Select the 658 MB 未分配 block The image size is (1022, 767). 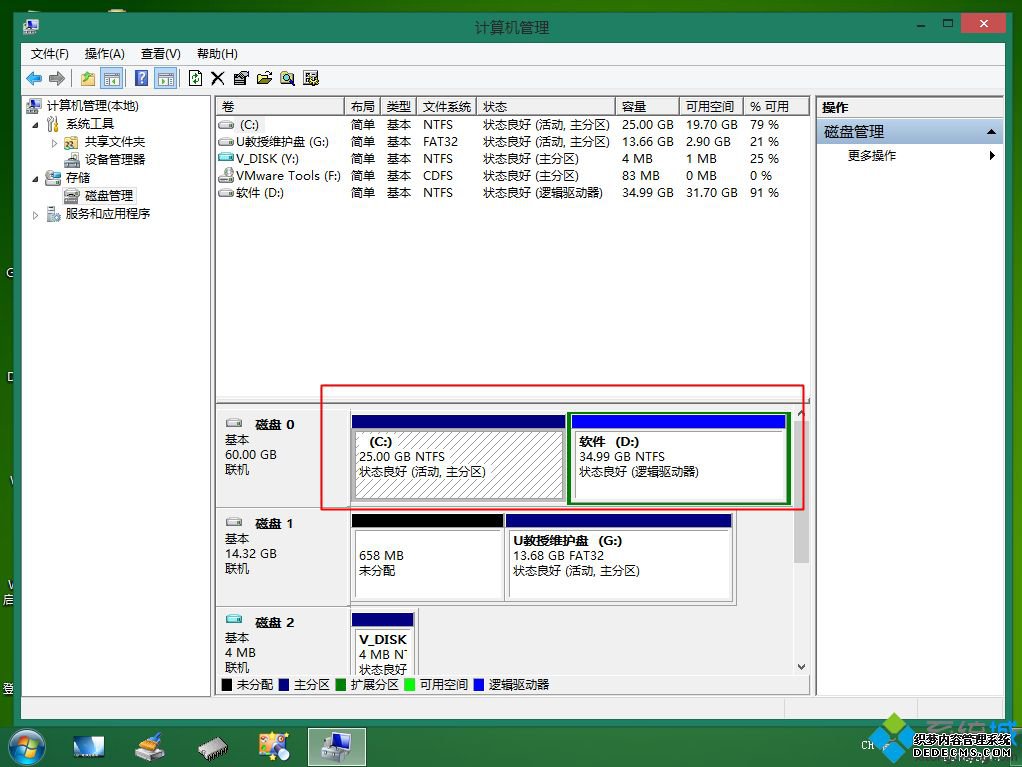427,558
